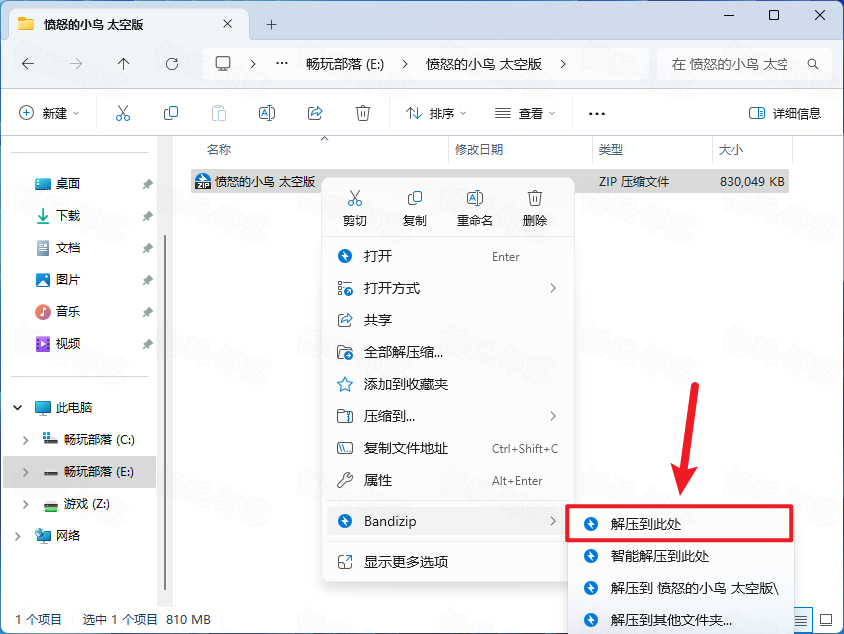This screenshot has height=634, width=844.
Task: Click the search magnifier icon
Action: coord(813,64)
